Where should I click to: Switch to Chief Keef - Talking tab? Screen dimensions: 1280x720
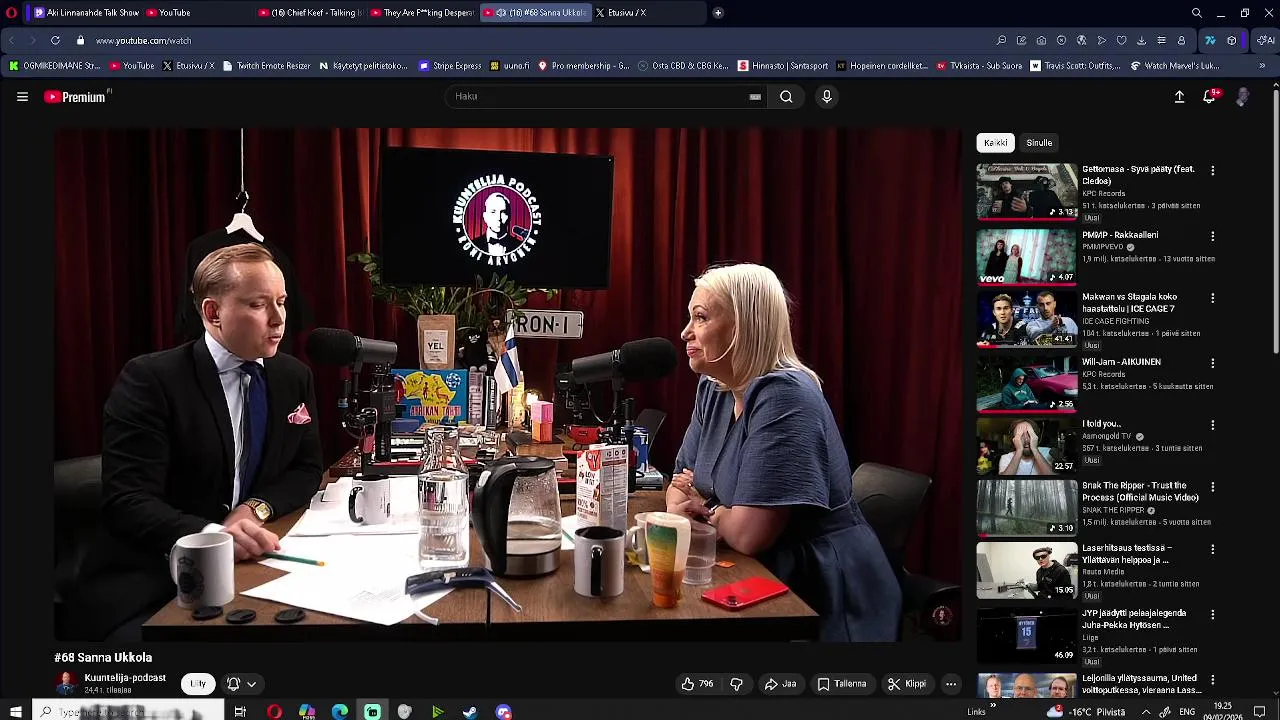(x=308, y=13)
